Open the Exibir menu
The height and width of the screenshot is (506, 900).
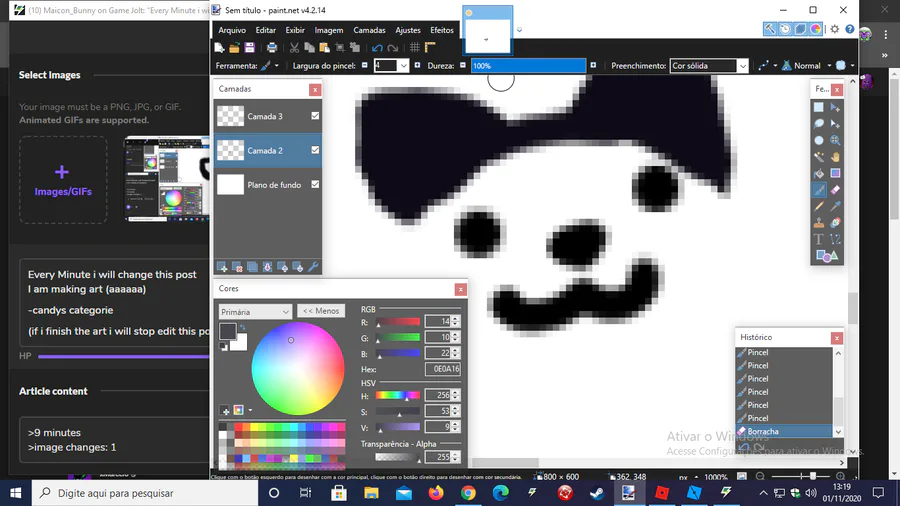[x=295, y=30]
